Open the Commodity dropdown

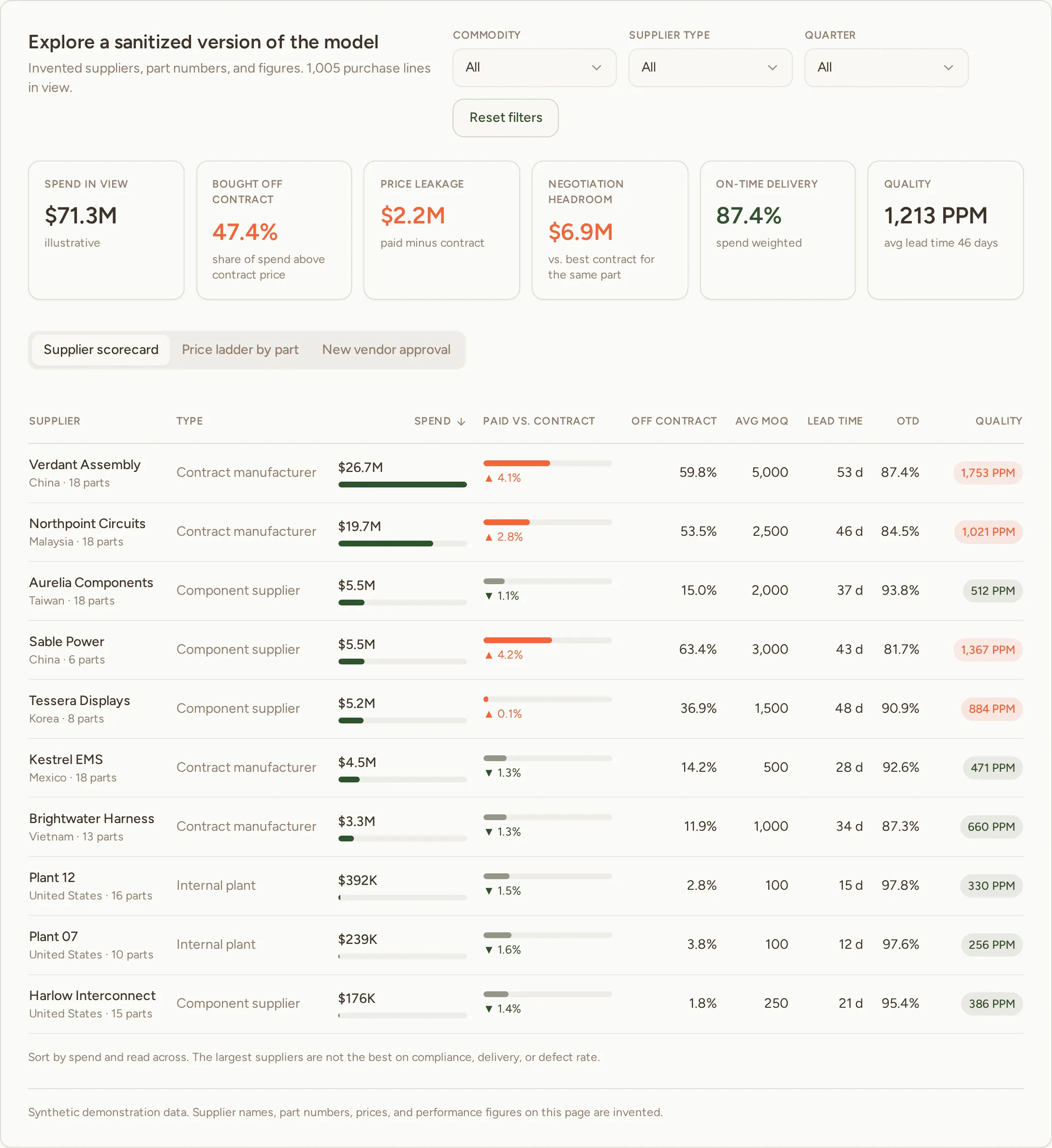coord(534,67)
